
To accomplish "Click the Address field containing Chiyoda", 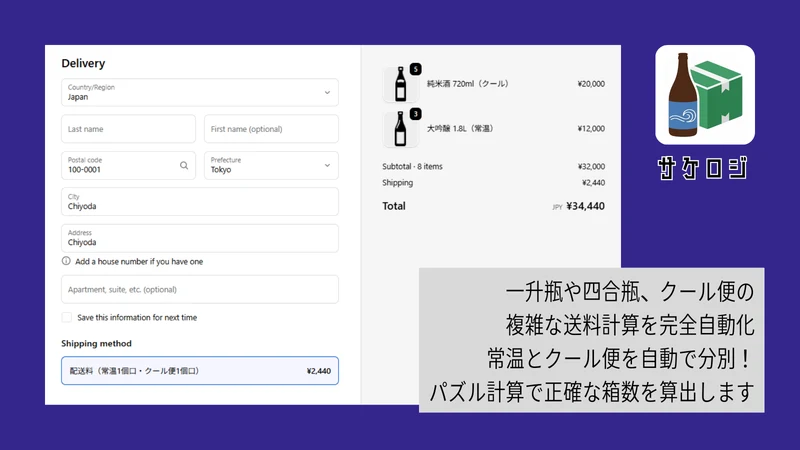I will [199, 238].
